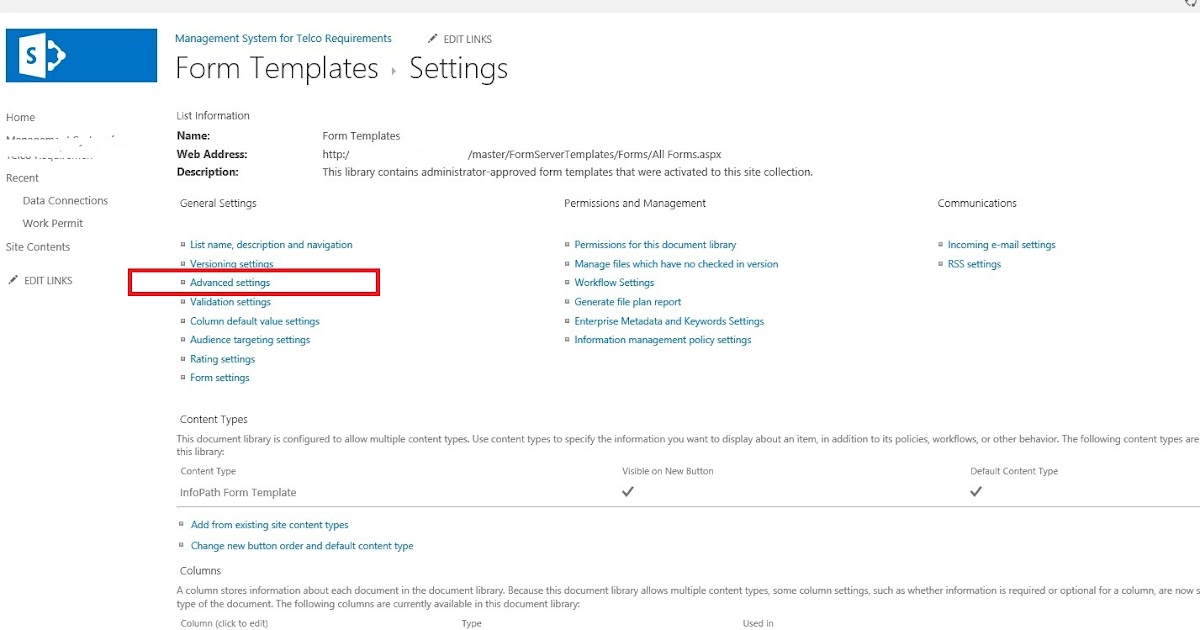Screen dimensions: 1200x630
Task: Go to Site Contents
Action: [x=37, y=246]
